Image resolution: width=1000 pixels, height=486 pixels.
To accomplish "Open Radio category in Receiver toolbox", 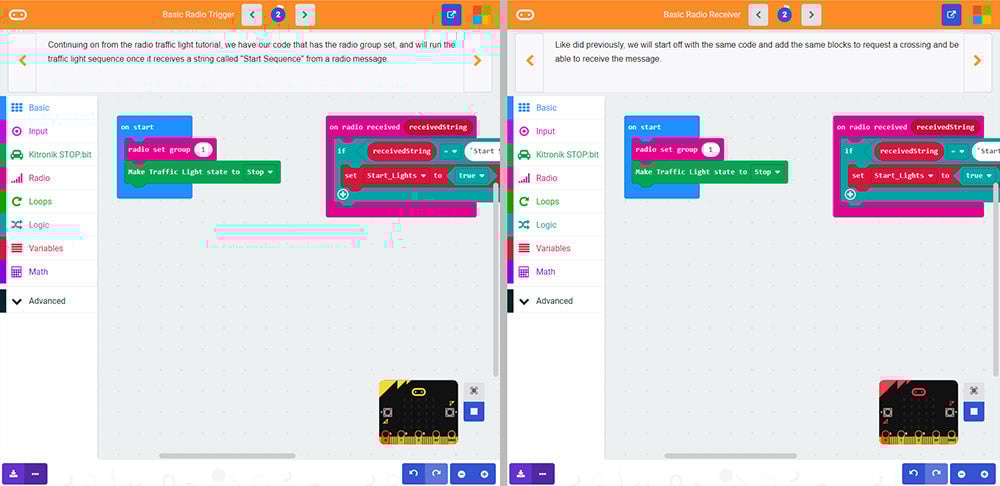I will 556,178.
